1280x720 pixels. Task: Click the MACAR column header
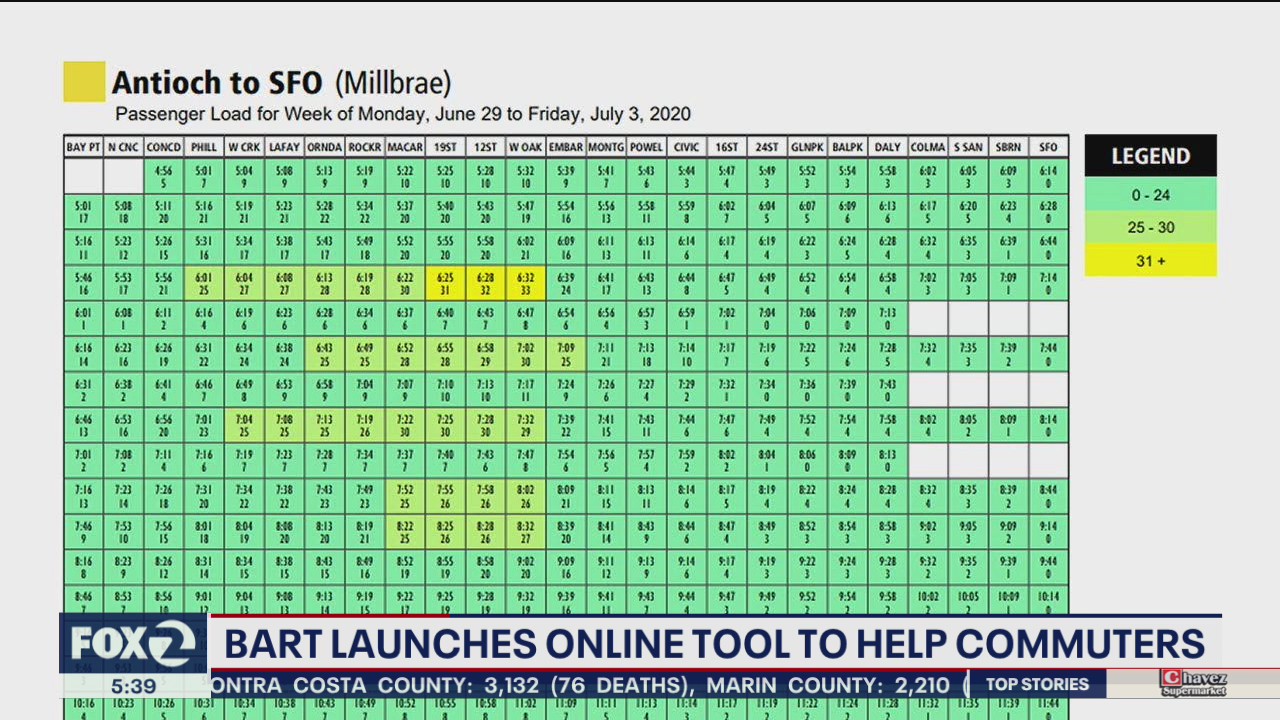tap(405, 147)
